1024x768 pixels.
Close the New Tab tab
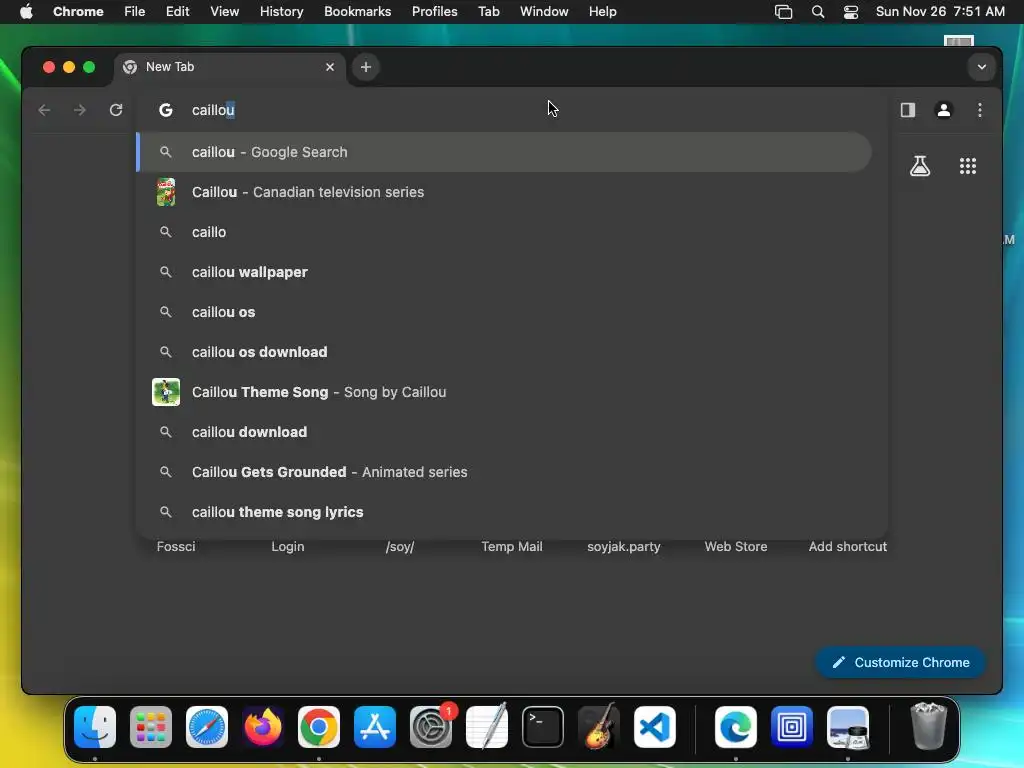click(x=330, y=67)
